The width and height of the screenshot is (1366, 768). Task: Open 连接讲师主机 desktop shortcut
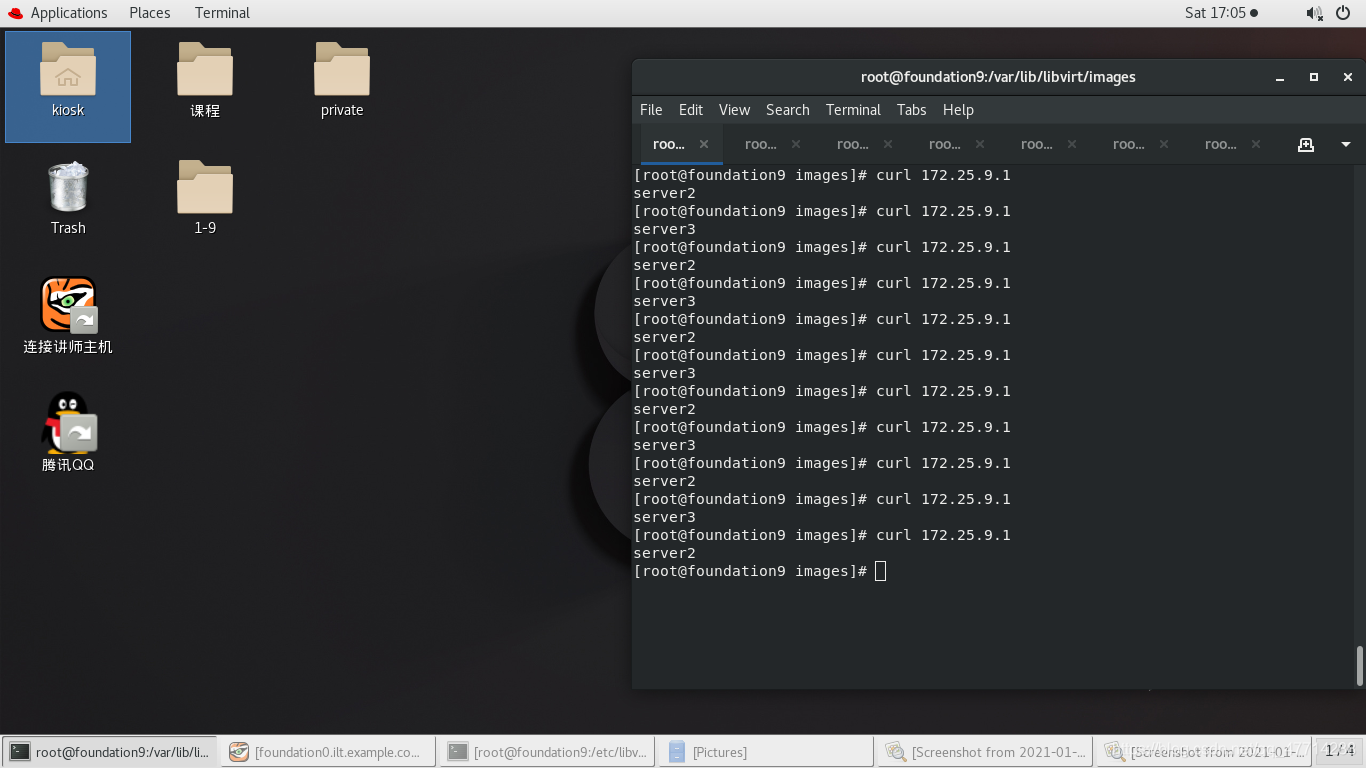(x=67, y=305)
